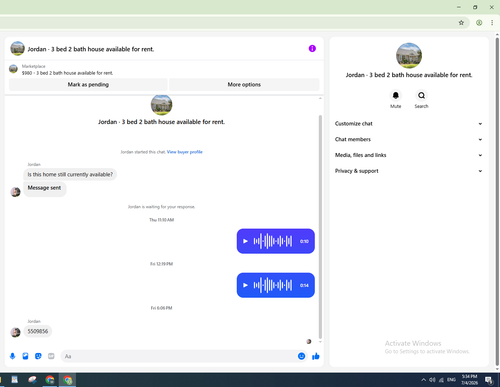Click Mark as pending button
Viewport: 500px width, 387px height.
[88, 85]
